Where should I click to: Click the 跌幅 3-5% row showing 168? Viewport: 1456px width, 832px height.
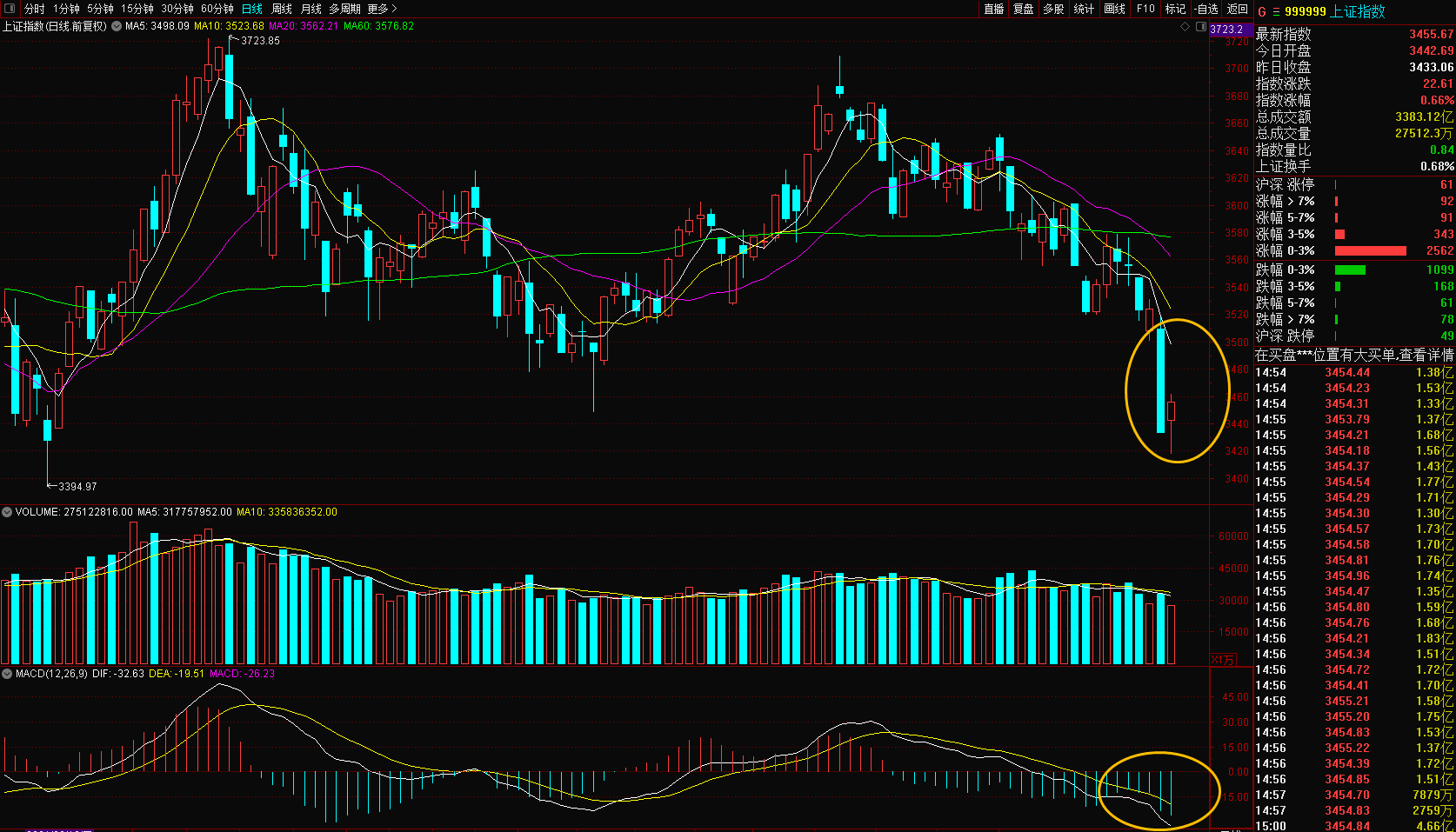pyautogui.click(x=1354, y=286)
